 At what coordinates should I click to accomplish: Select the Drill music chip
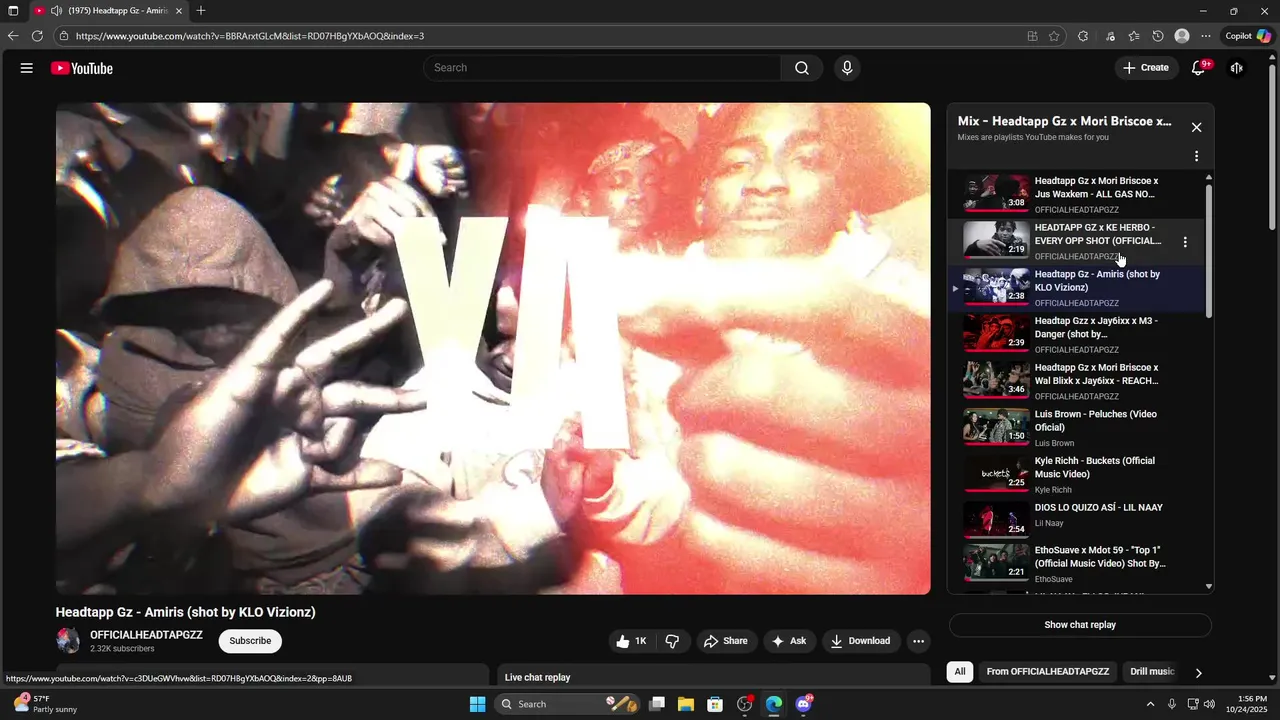(x=1150, y=672)
